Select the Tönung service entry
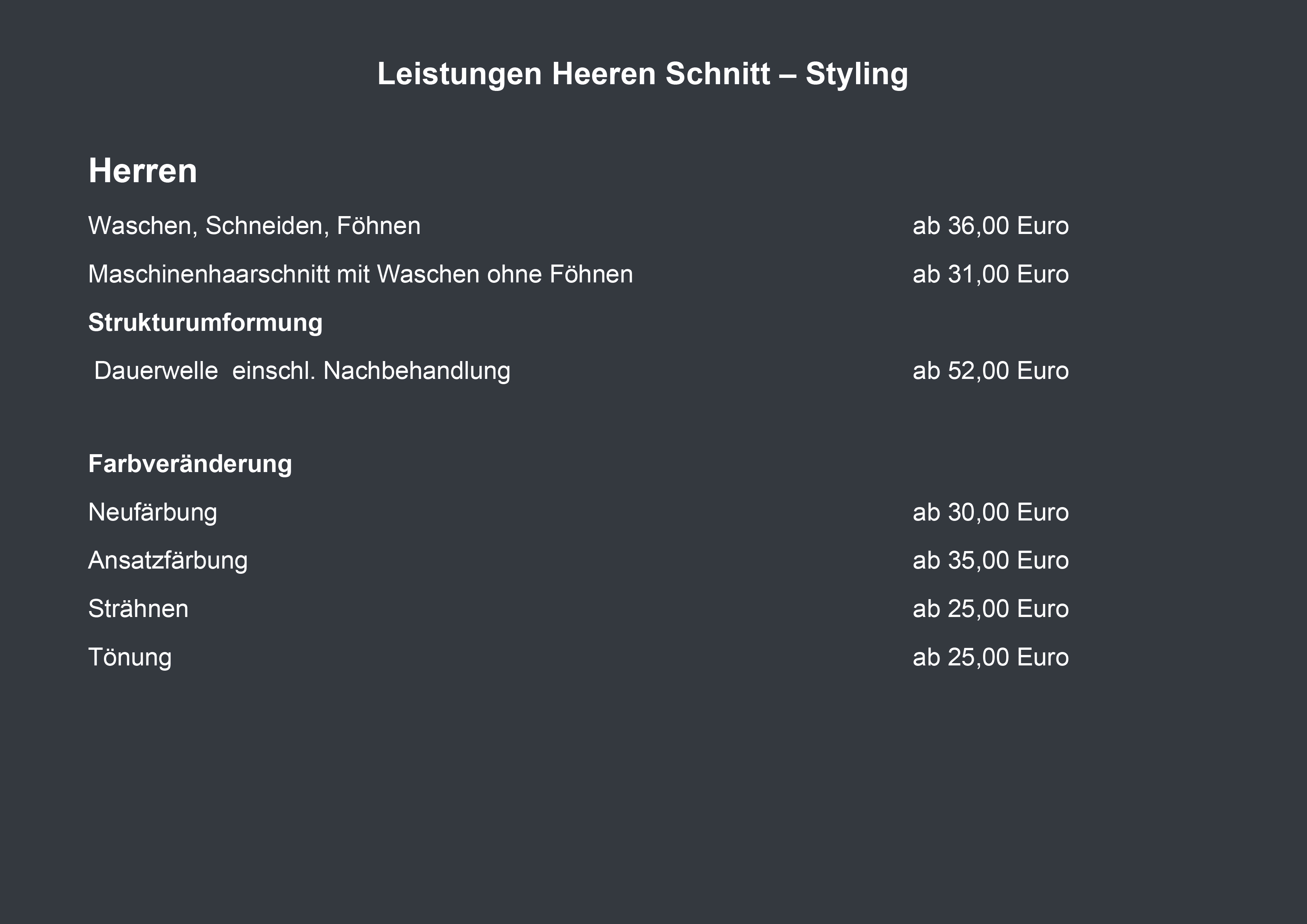Screen dimensions: 1307x924 (x=130, y=658)
